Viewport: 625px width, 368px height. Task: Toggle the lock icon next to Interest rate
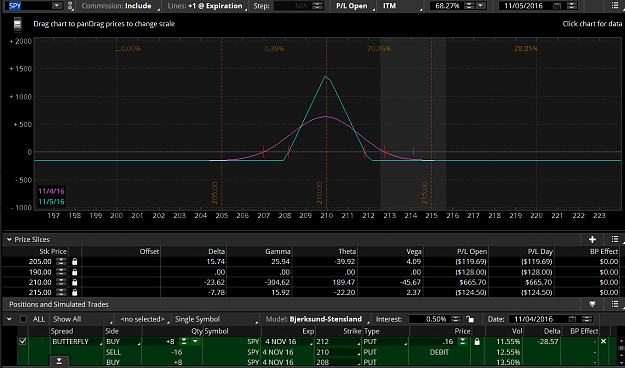pyautogui.click(x=471, y=319)
